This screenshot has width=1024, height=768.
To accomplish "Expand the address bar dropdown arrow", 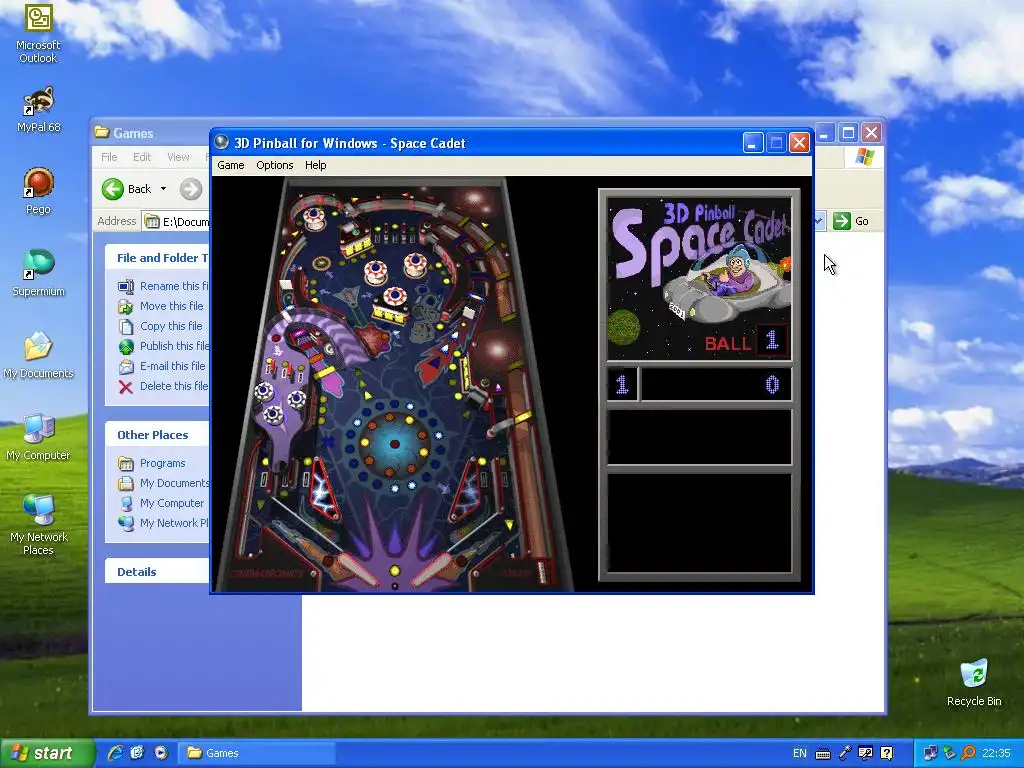I will click(820, 221).
